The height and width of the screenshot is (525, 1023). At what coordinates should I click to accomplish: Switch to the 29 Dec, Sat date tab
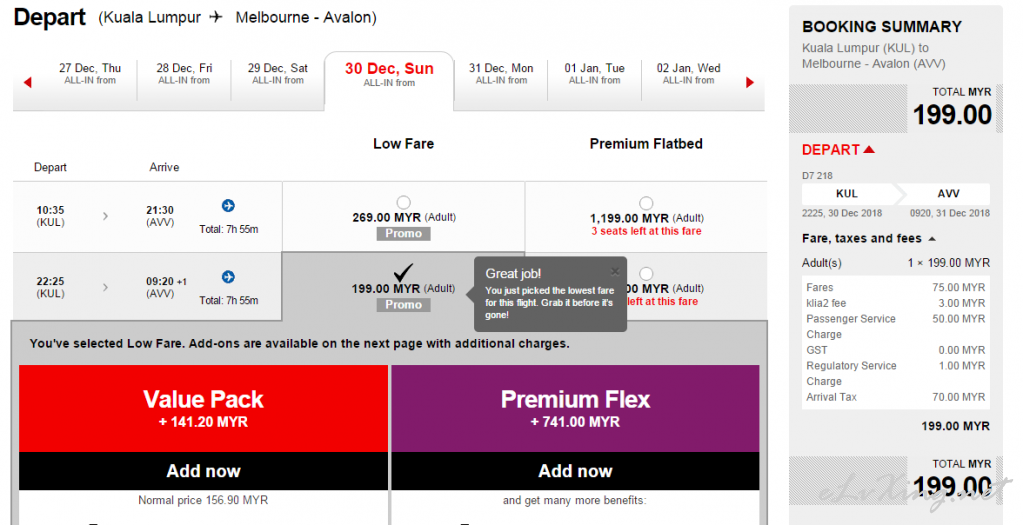tap(278, 73)
